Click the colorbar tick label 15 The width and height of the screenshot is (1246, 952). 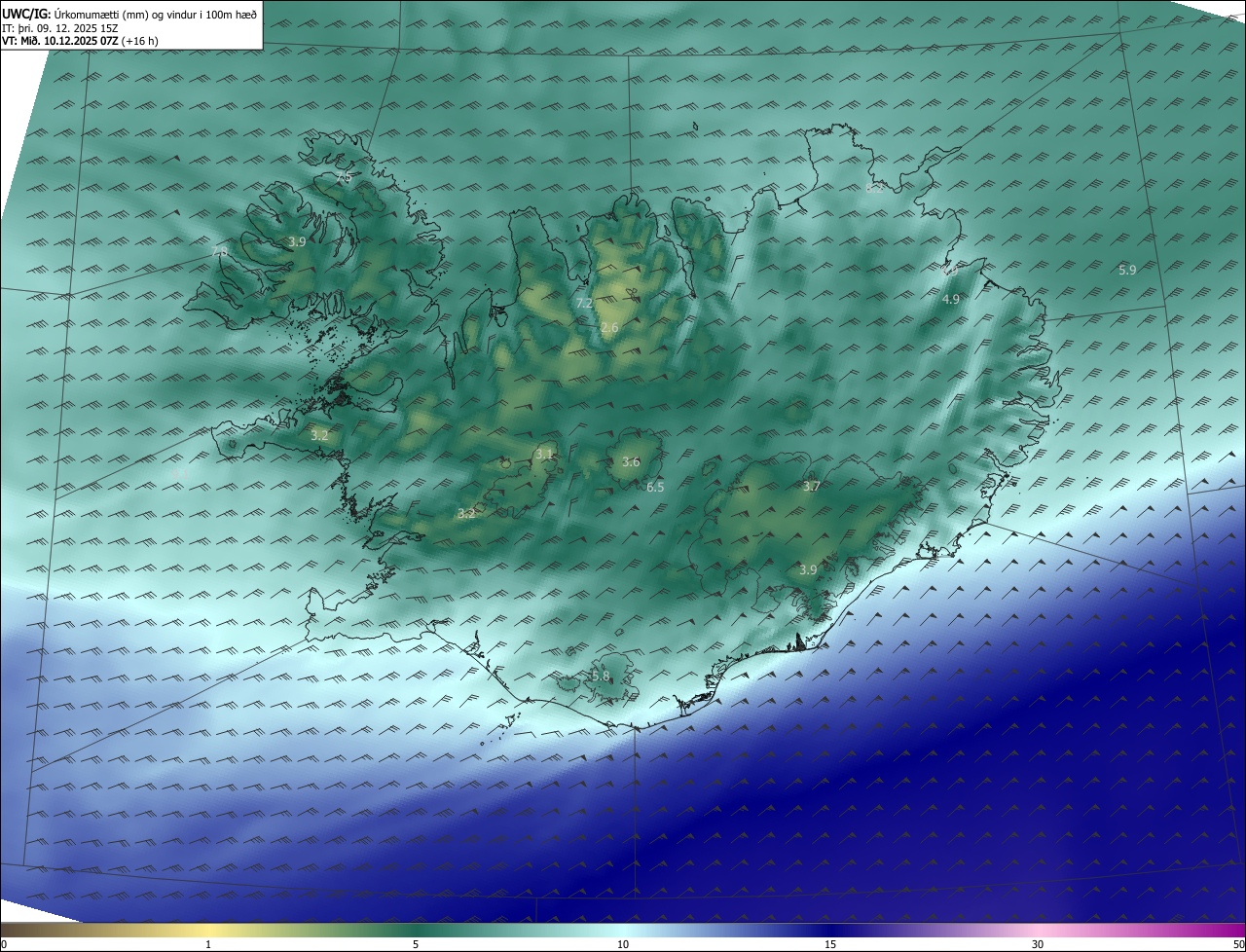coord(830,944)
